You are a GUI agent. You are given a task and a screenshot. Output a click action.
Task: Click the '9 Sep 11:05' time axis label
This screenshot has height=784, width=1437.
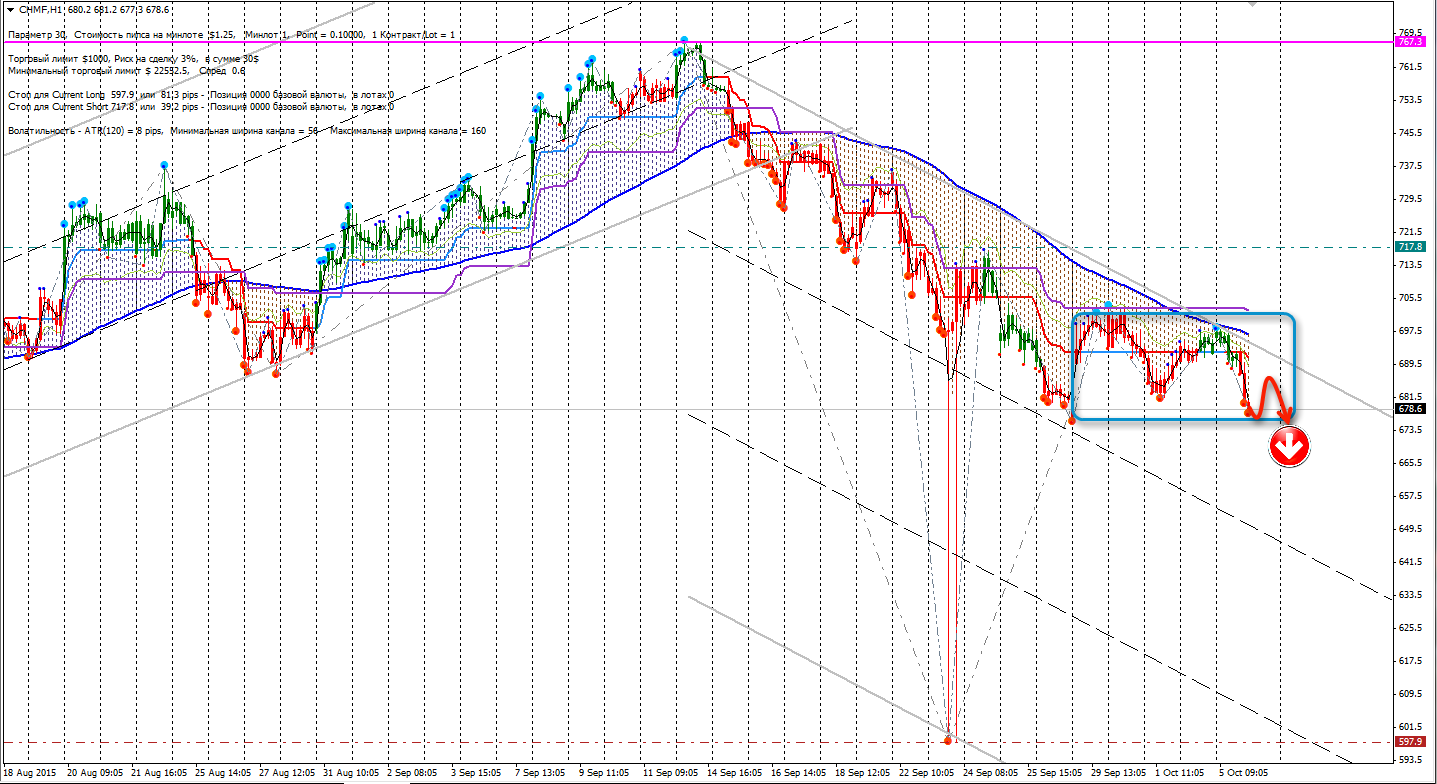605,773
